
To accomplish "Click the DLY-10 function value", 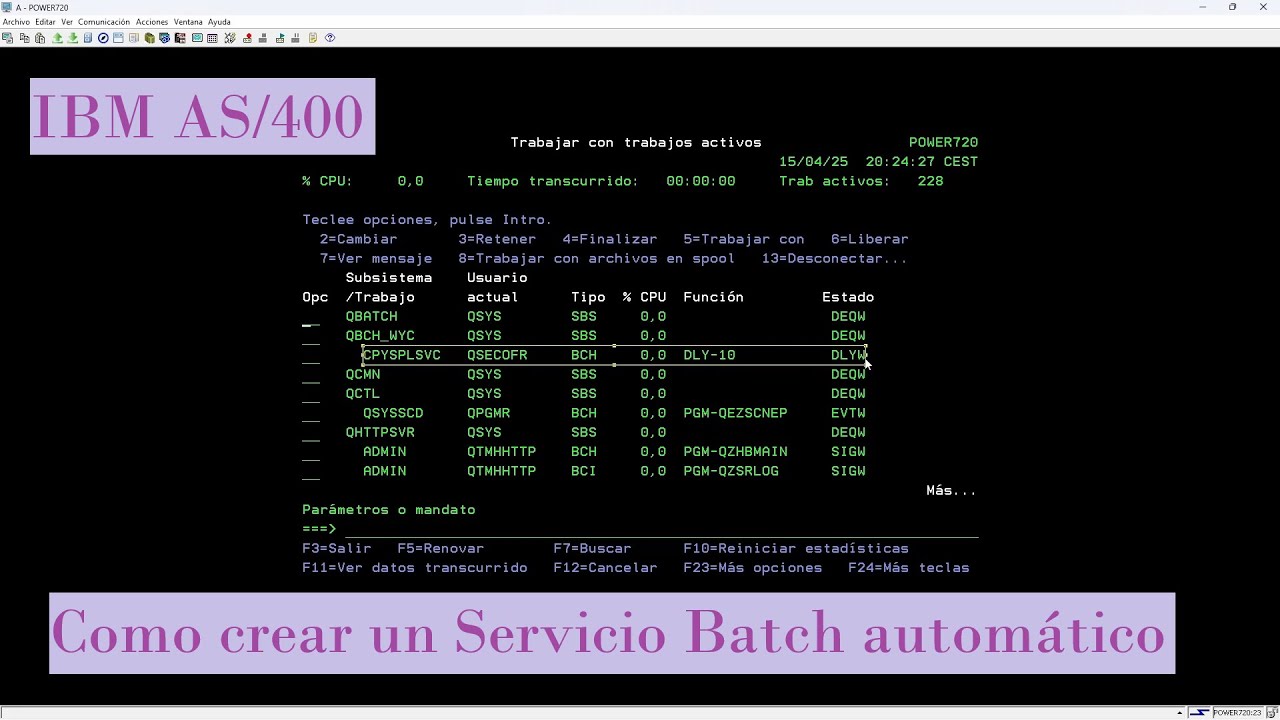I will [709, 355].
